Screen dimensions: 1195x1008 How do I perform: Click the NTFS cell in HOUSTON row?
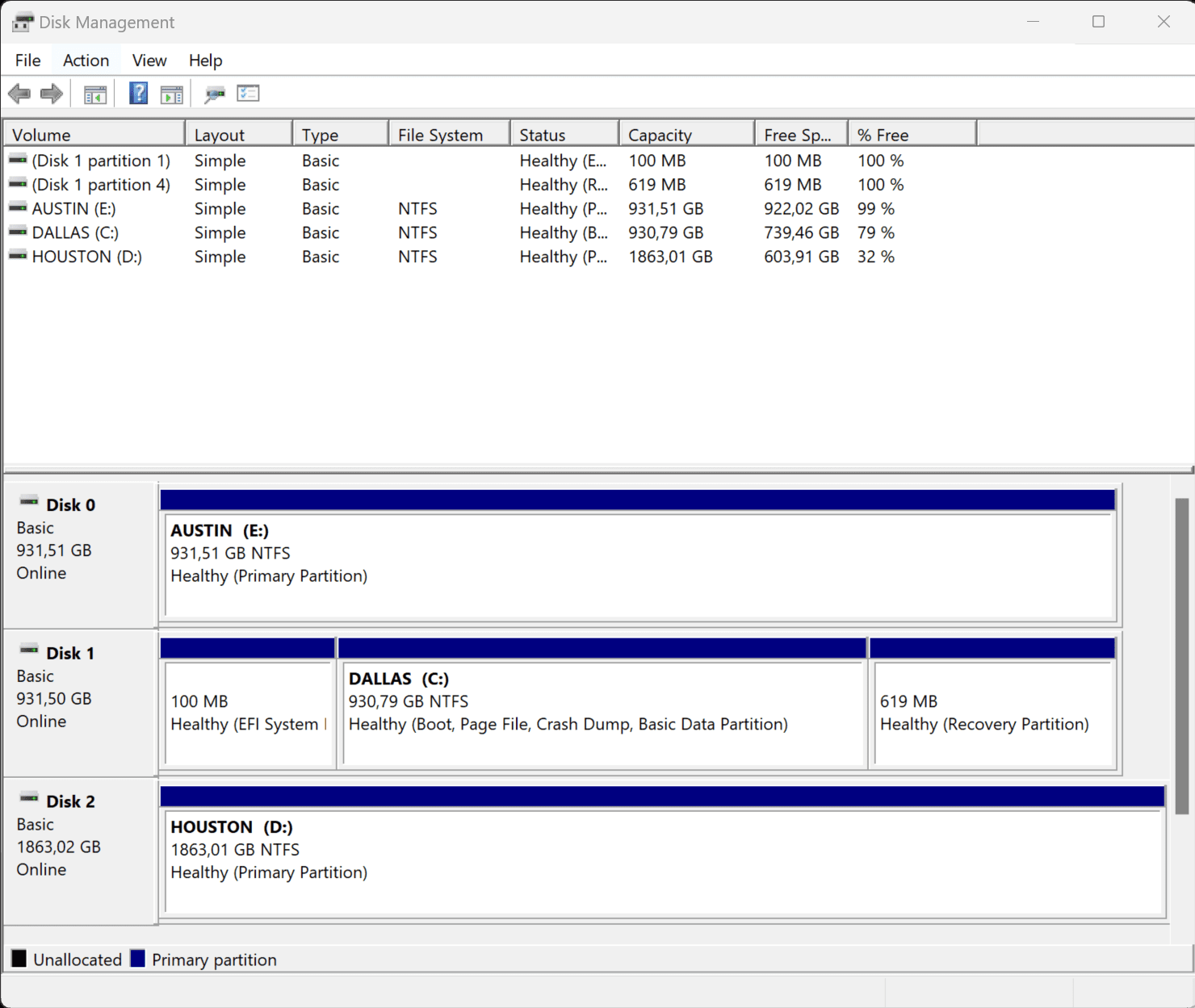tap(417, 257)
